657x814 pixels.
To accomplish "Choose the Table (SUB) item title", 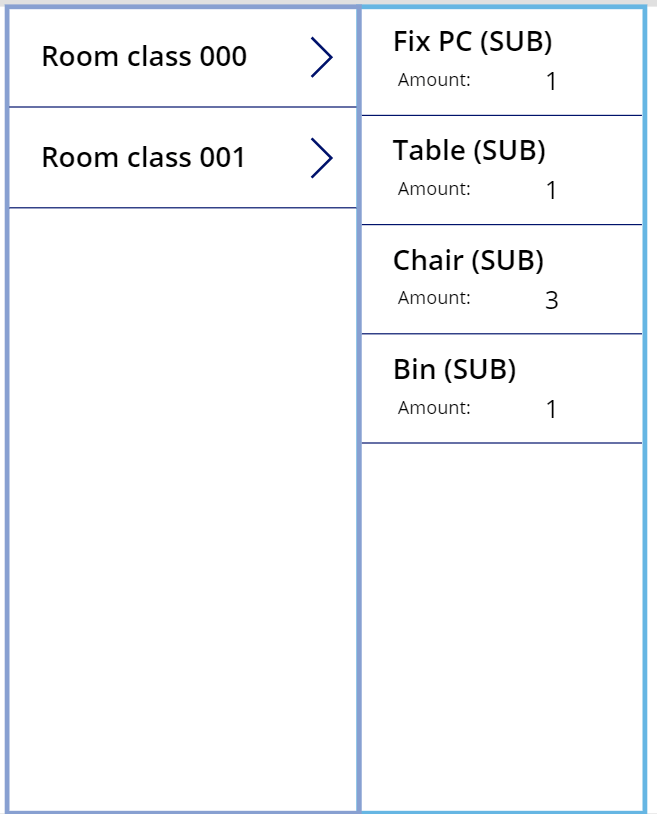I will click(469, 150).
